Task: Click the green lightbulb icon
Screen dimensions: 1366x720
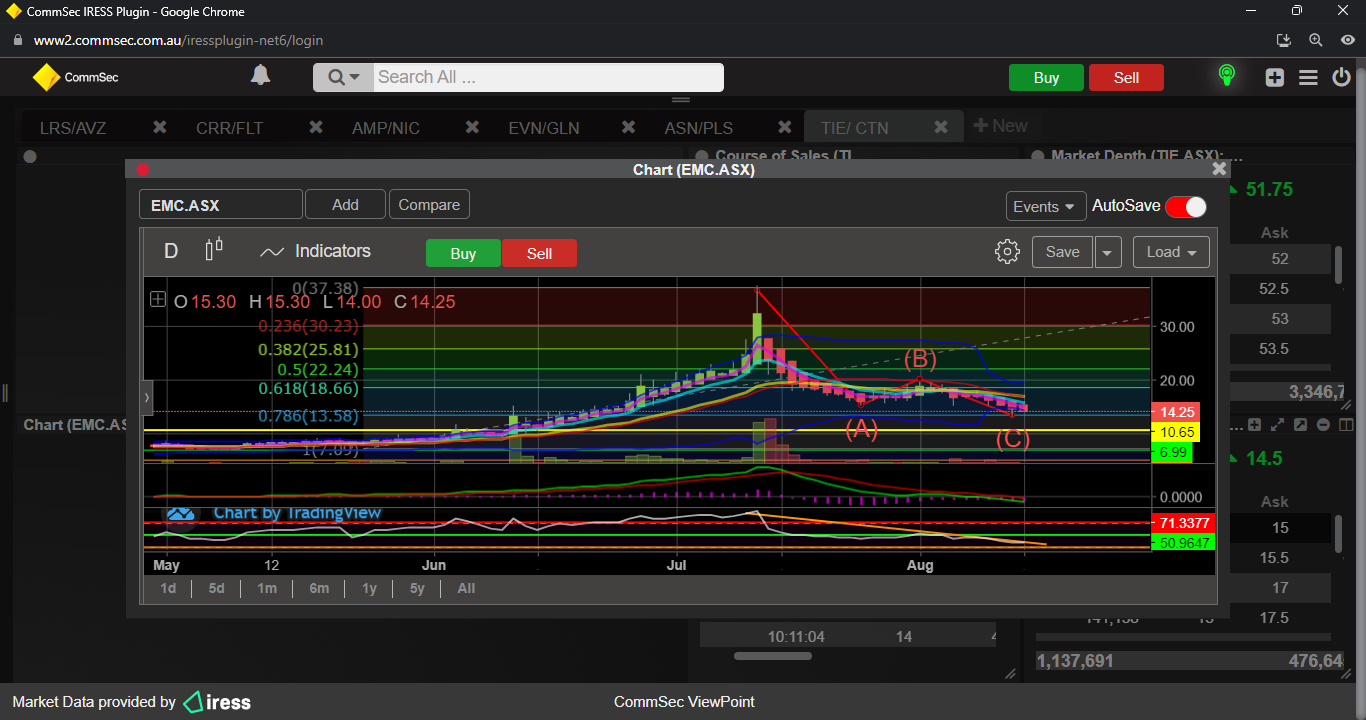Action: tap(1226, 77)
